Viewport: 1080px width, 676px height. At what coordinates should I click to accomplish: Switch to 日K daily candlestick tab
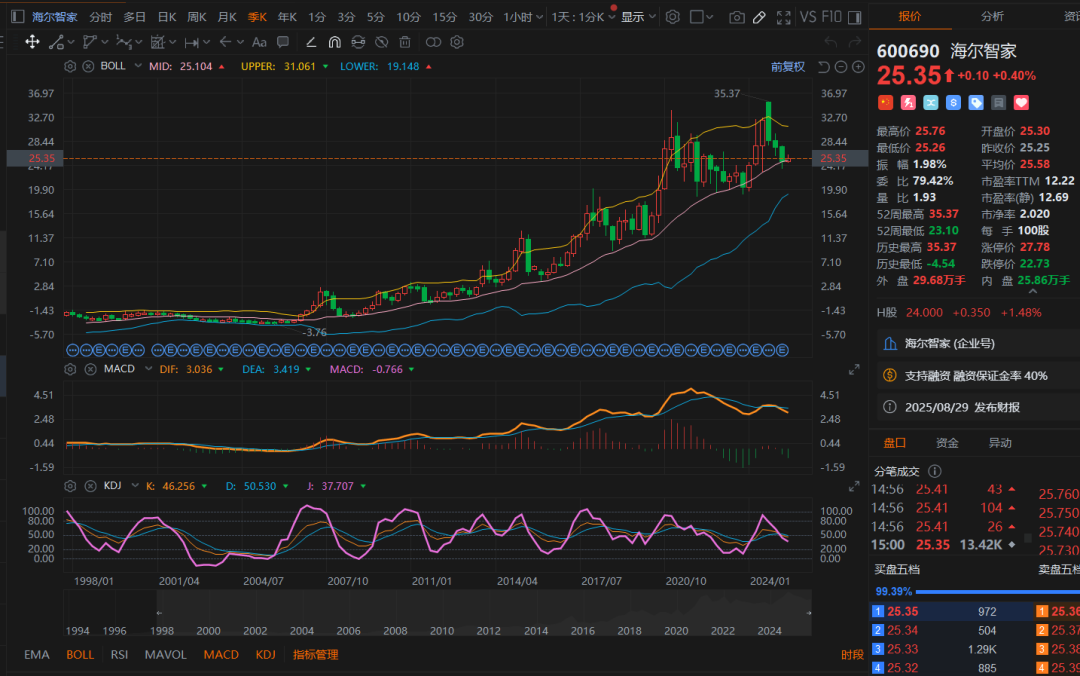point(167,17)
